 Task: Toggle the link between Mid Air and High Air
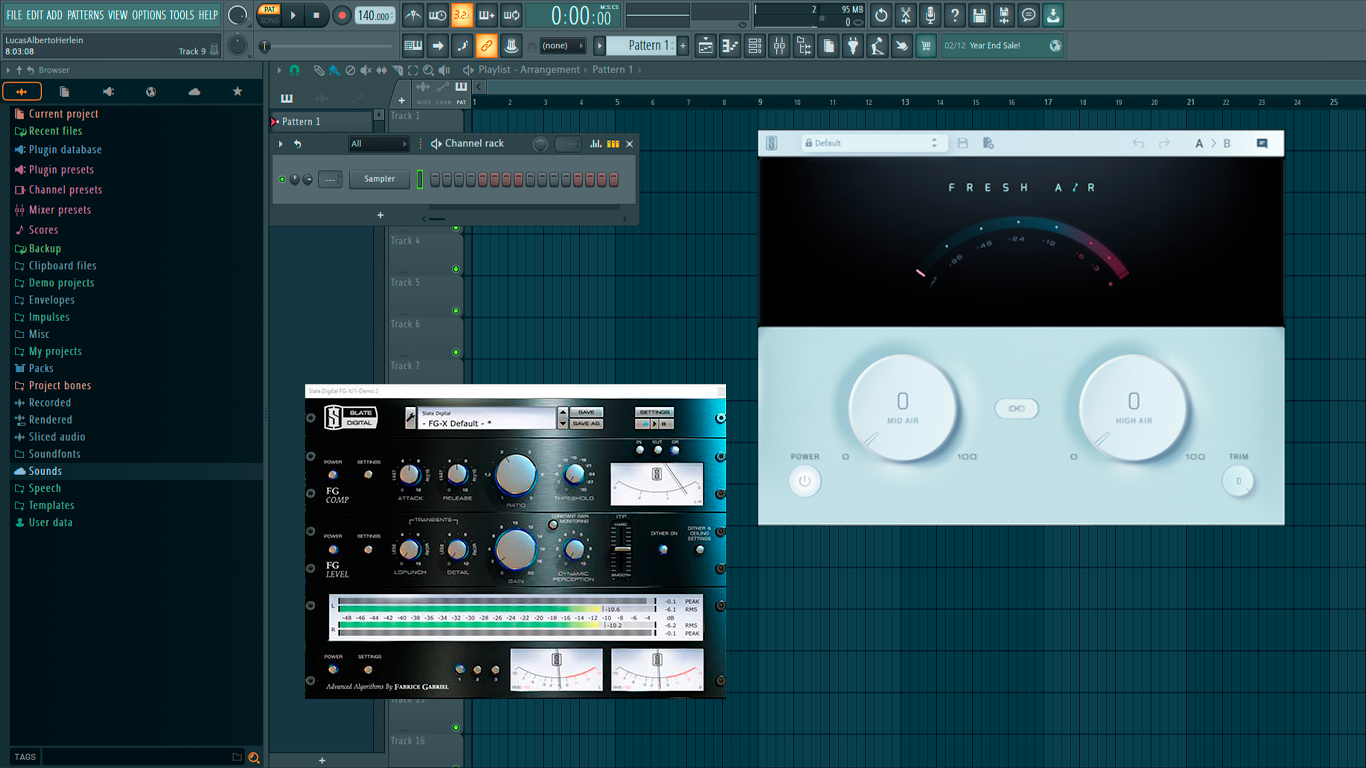[1017, 409]
